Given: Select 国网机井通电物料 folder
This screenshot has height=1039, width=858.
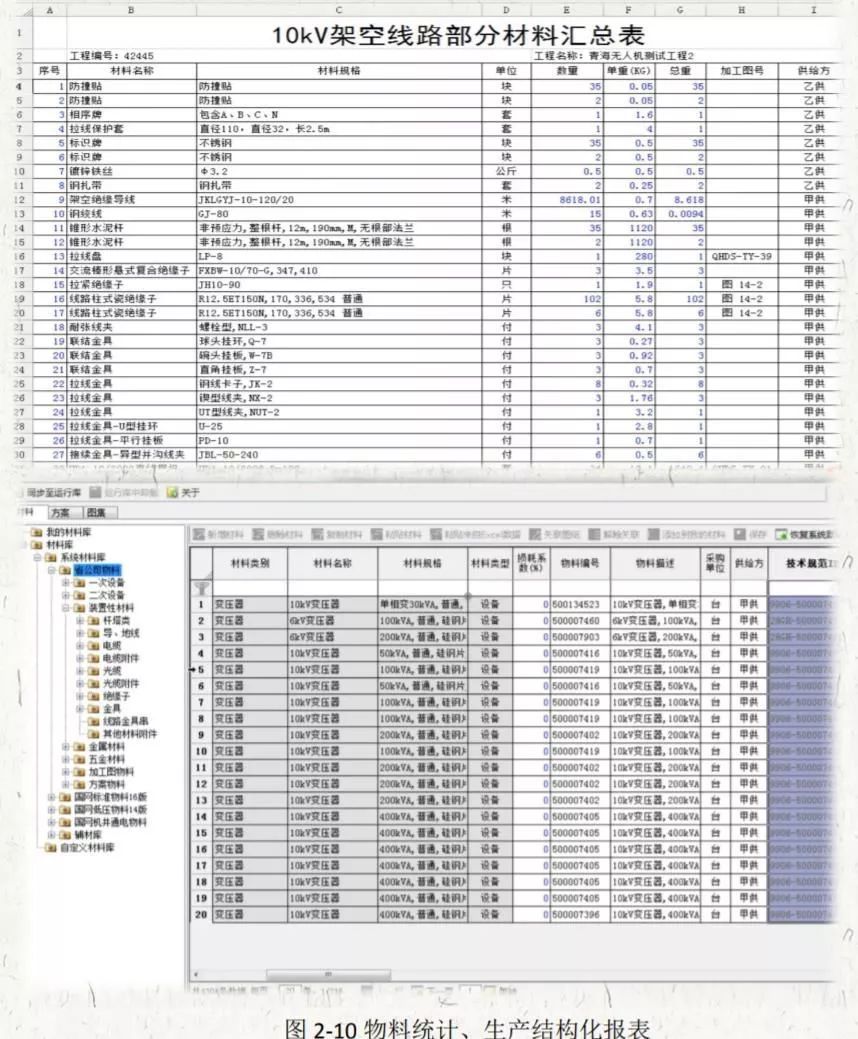Looking at the screenshot, I should pos(103,822).
